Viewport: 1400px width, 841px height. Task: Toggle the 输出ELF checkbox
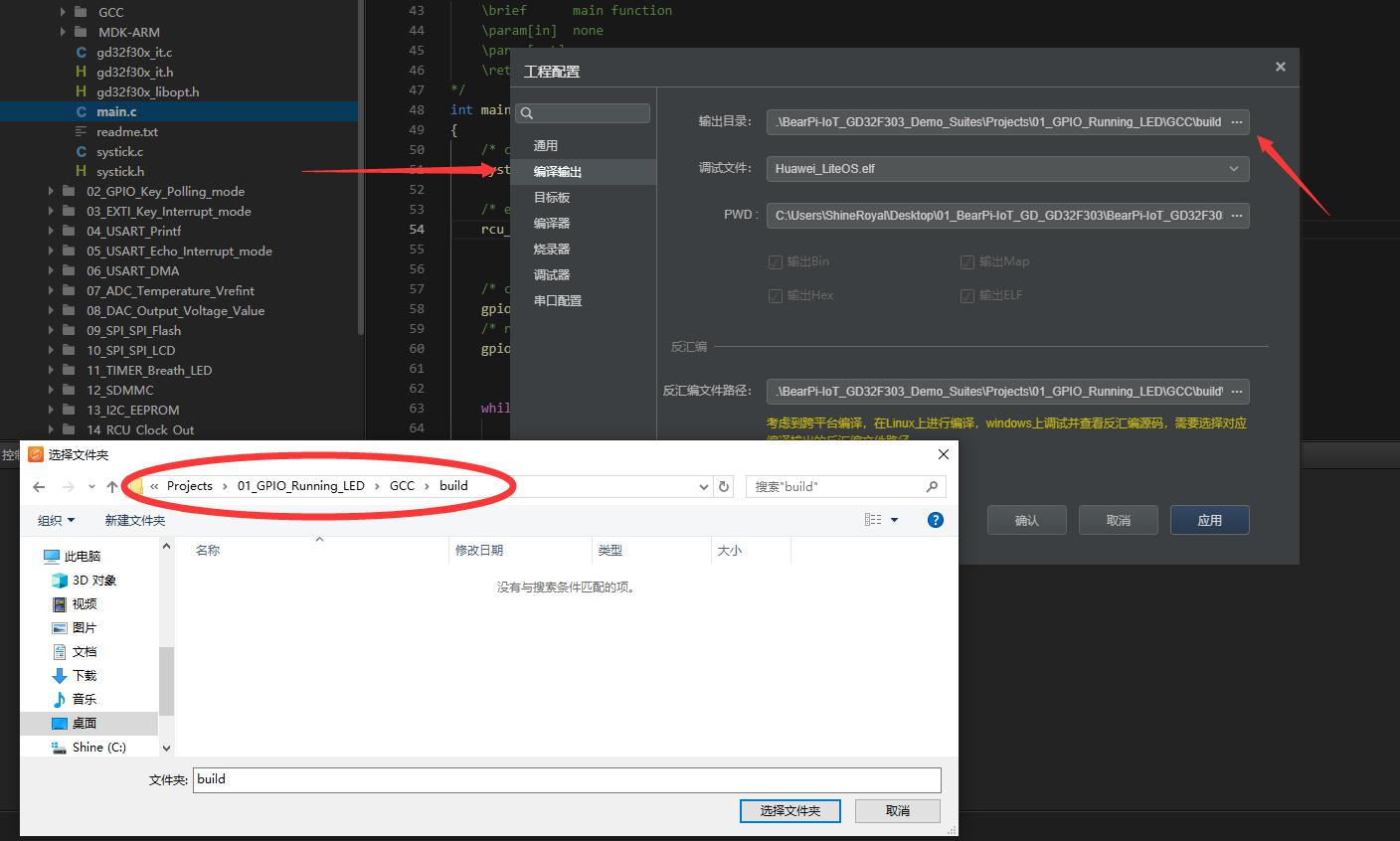point(967,295)
